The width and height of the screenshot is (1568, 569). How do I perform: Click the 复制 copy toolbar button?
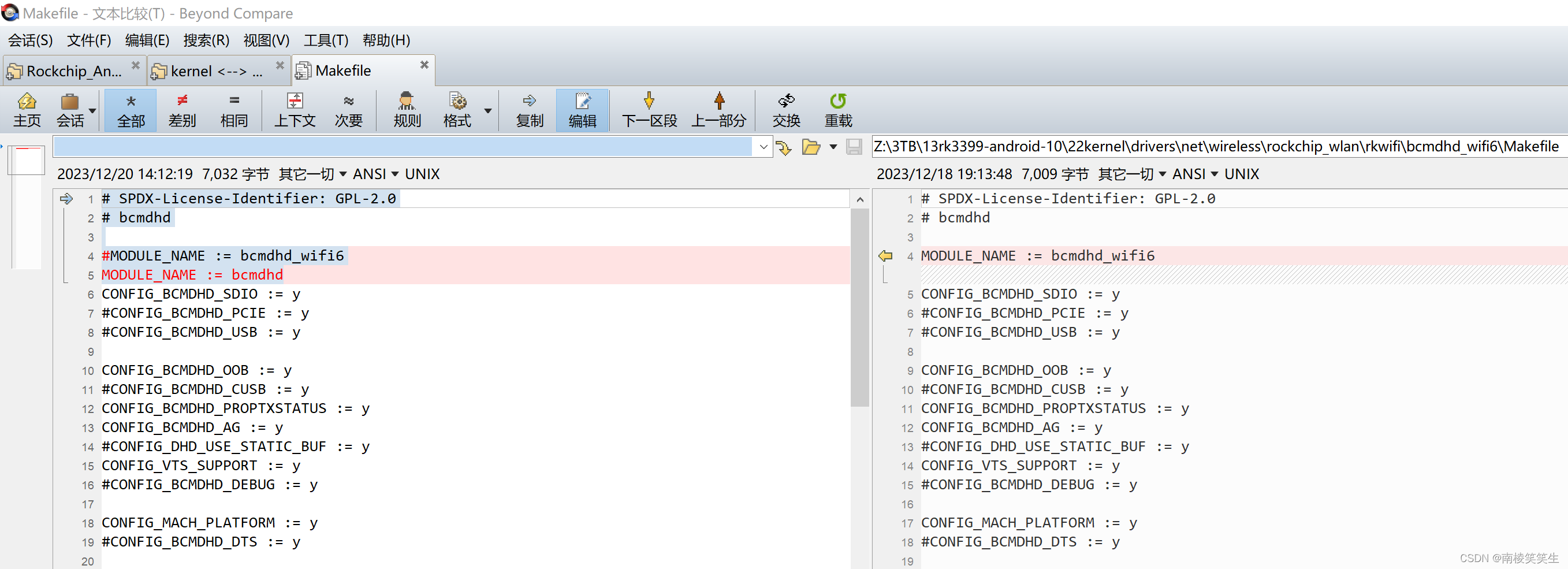click(530, 110)
